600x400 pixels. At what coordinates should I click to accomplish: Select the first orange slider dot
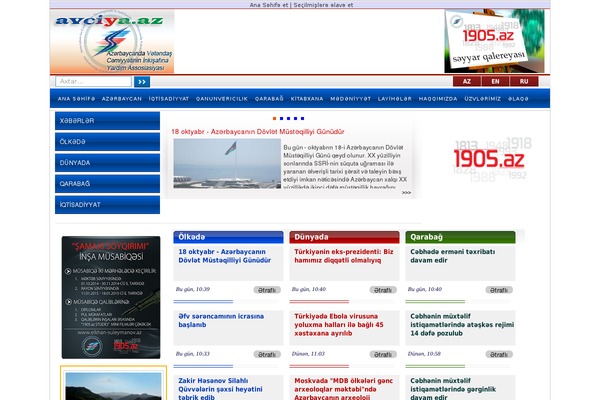pos(274,119)
